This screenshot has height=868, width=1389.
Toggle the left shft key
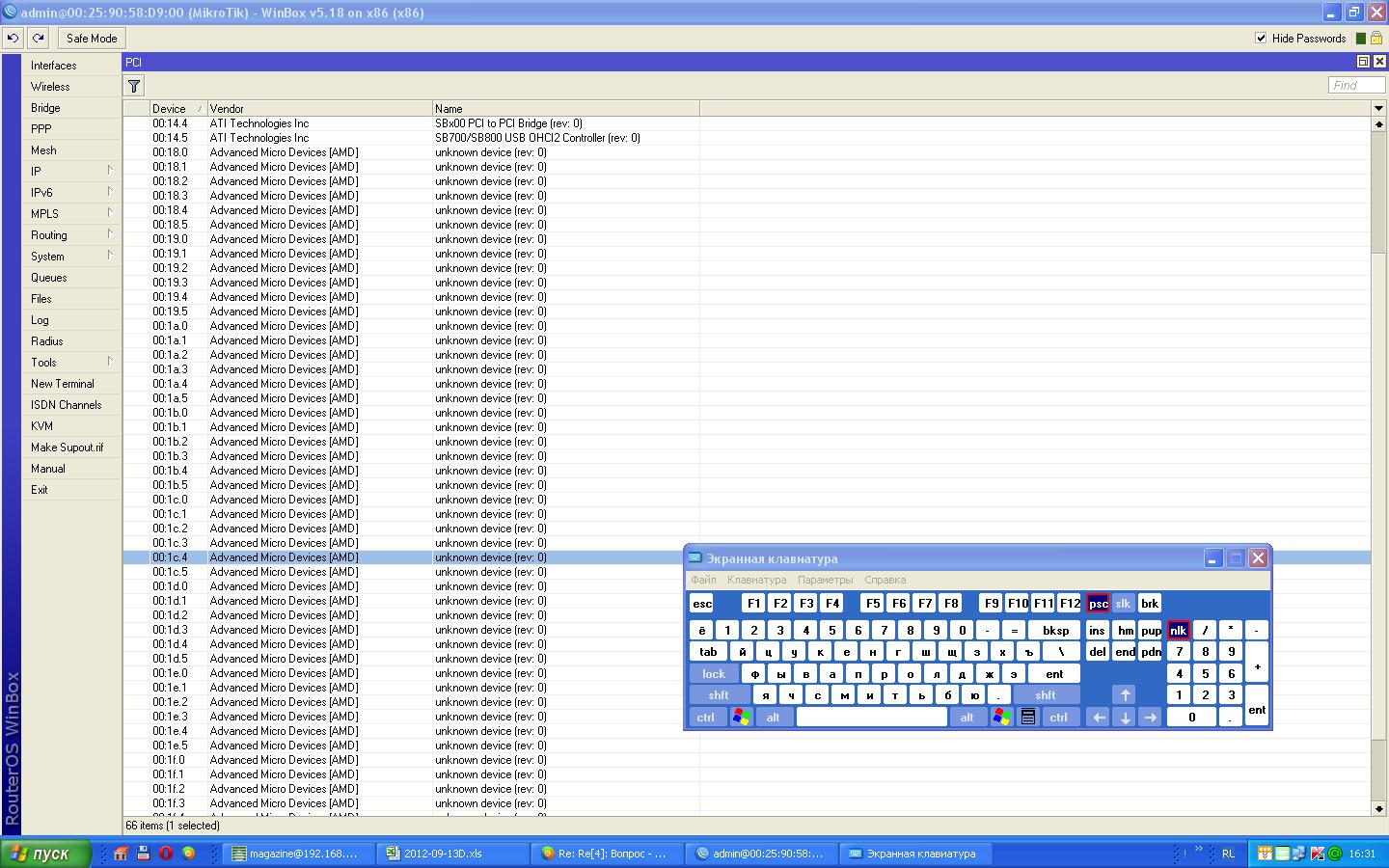pyautogui.click(x=719, y=694)
